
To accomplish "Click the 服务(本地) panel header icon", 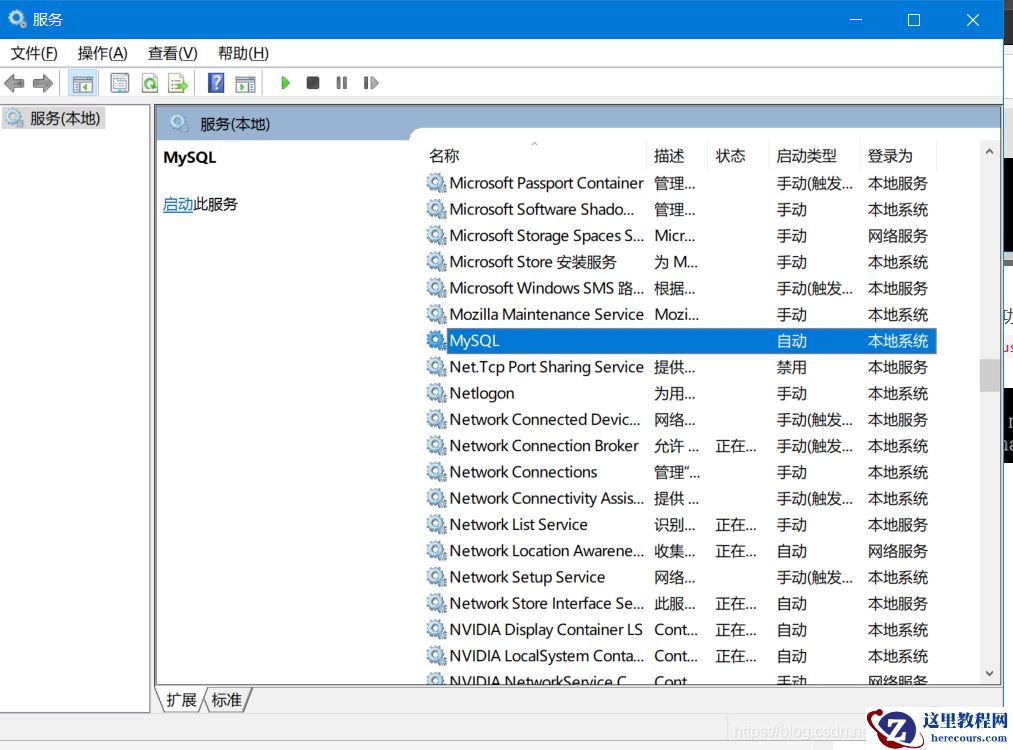I will pyautogui.click(x=179, y=123).
